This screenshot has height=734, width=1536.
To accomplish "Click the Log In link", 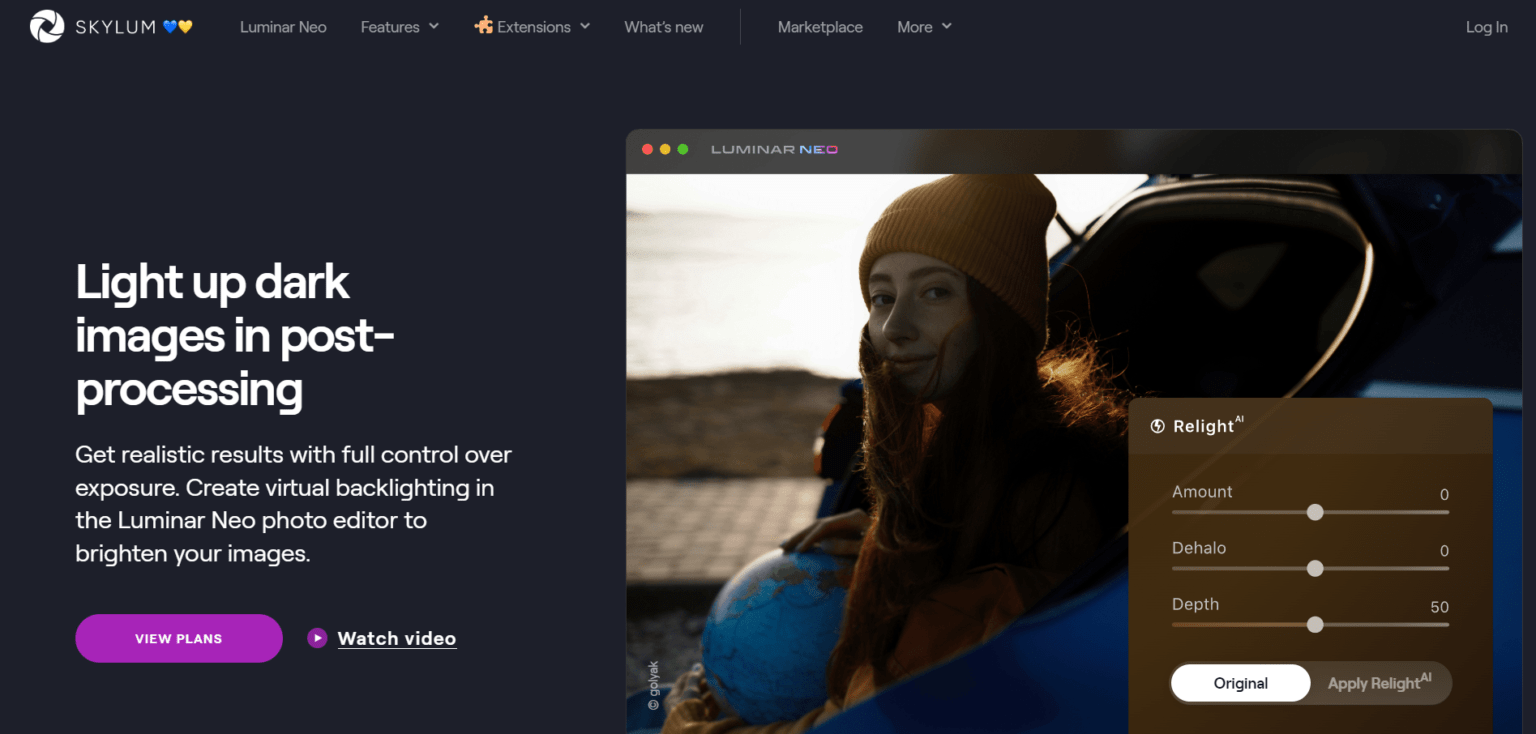I will 1486,27.
